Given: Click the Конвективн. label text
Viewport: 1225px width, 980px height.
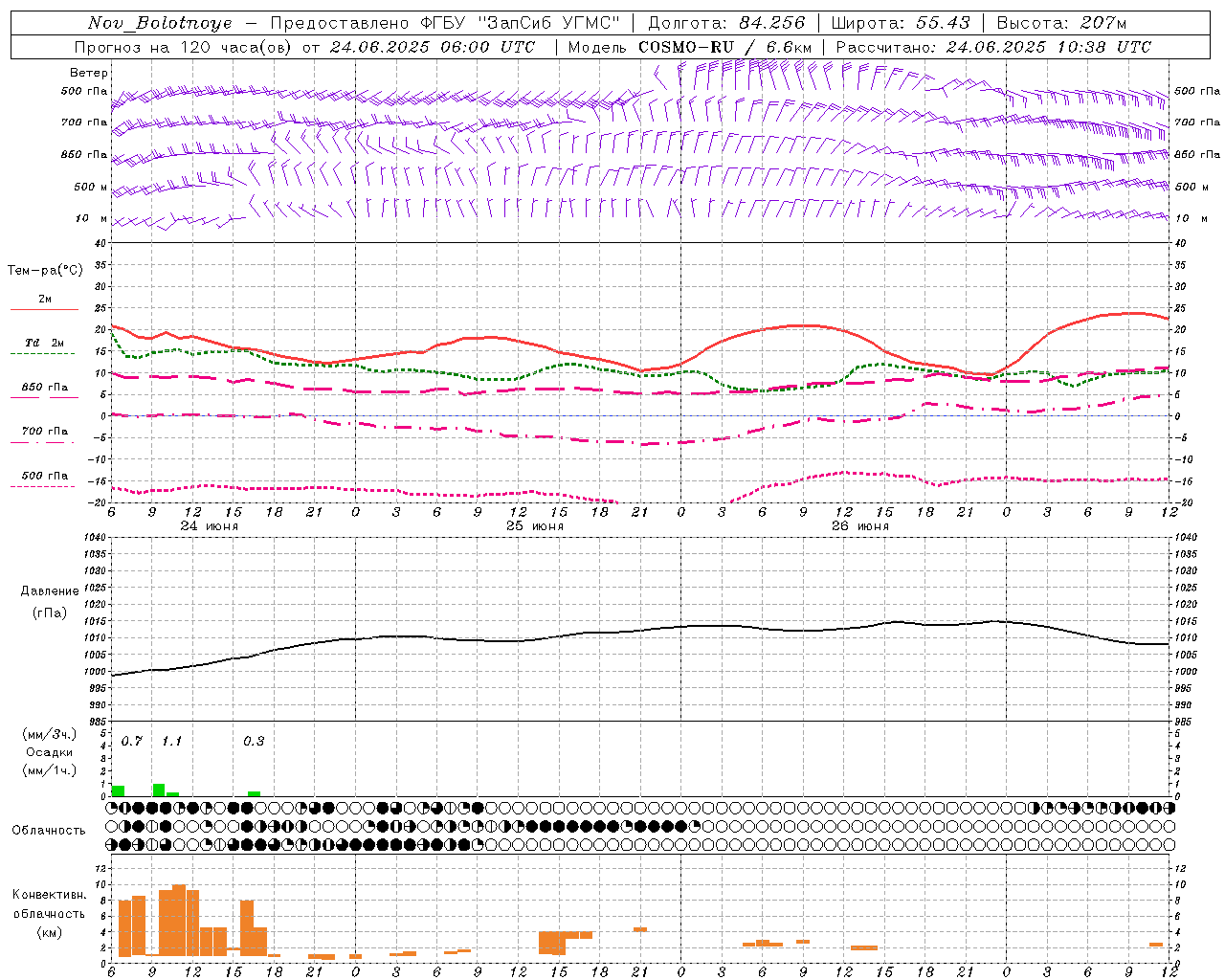Looking at the screenshot, I should click(50, 895).
